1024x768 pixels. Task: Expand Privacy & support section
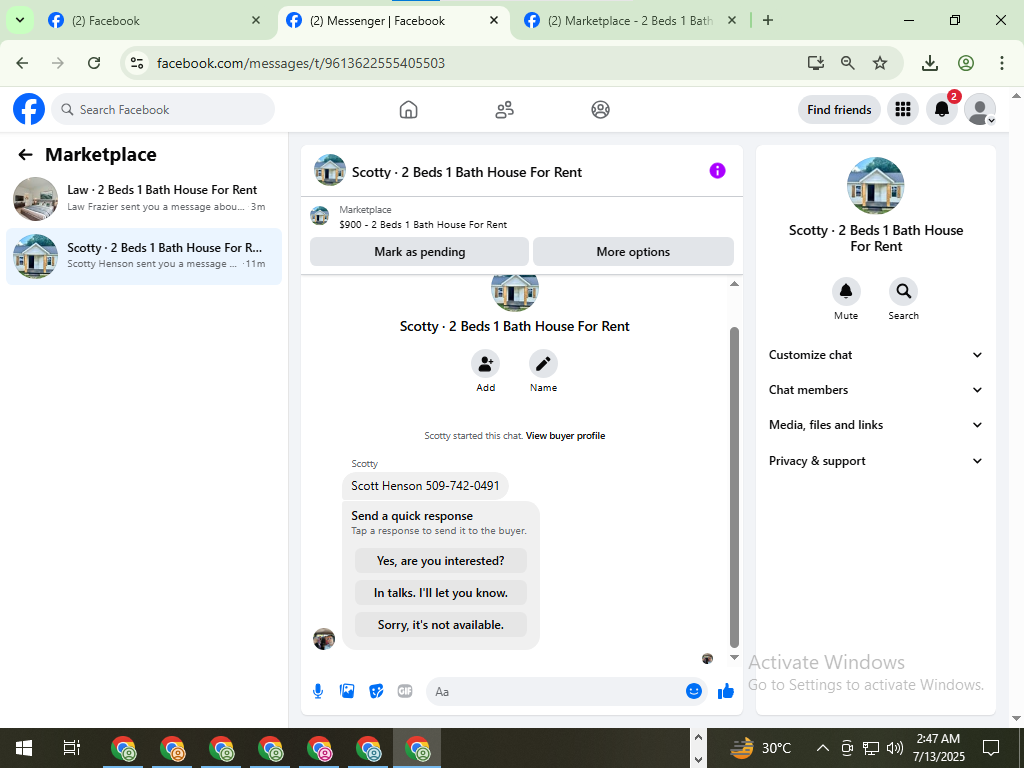(x=876, y=461)
